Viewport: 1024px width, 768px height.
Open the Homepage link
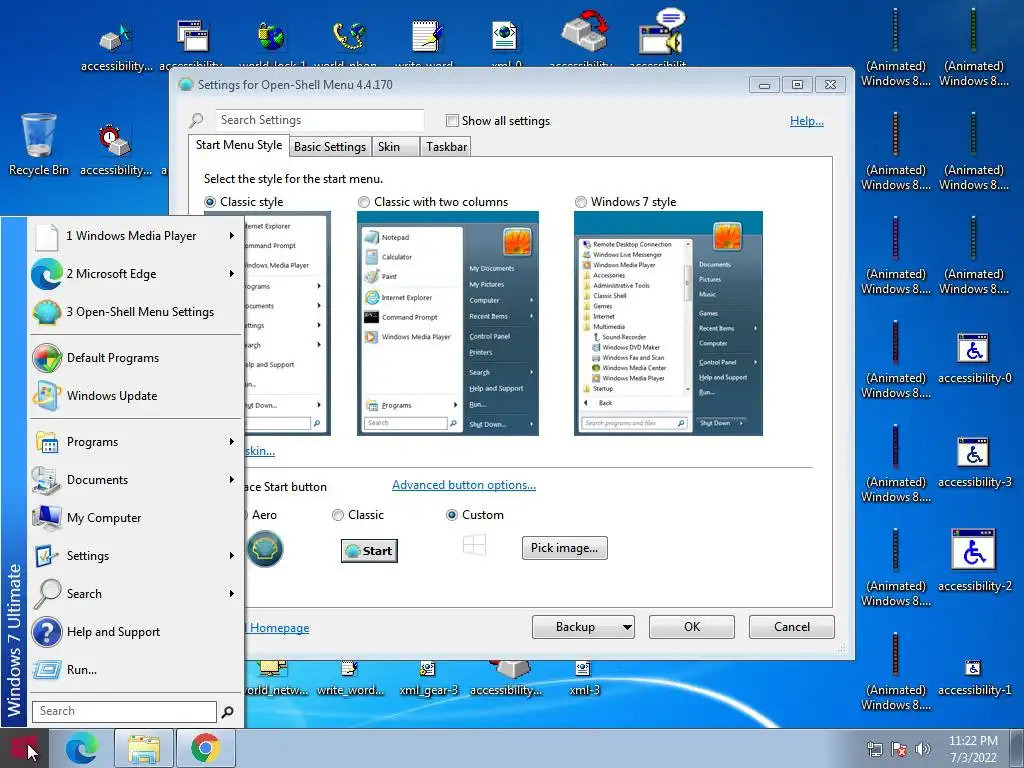280,628
